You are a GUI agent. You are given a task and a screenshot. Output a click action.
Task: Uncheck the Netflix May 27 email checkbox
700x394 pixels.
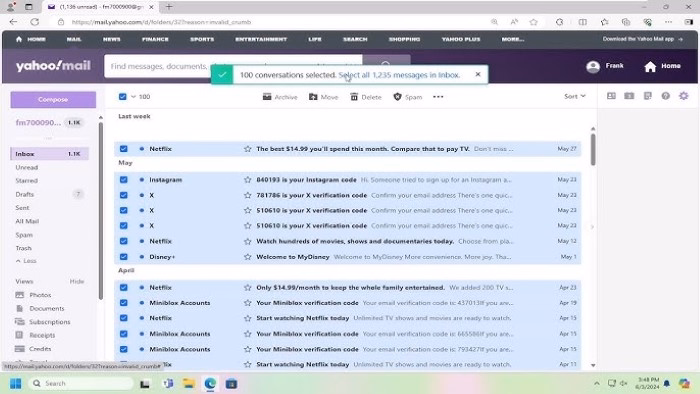[x=124, y=149]
